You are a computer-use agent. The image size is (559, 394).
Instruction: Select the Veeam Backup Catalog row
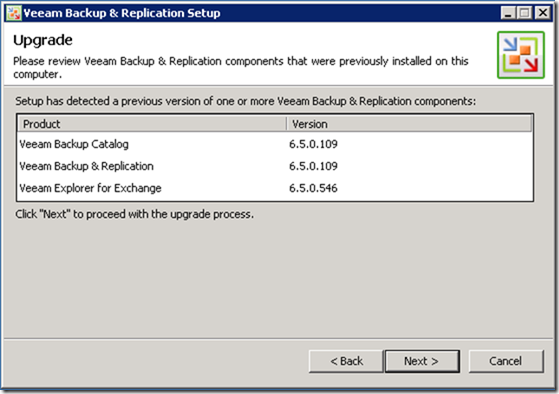275,144
